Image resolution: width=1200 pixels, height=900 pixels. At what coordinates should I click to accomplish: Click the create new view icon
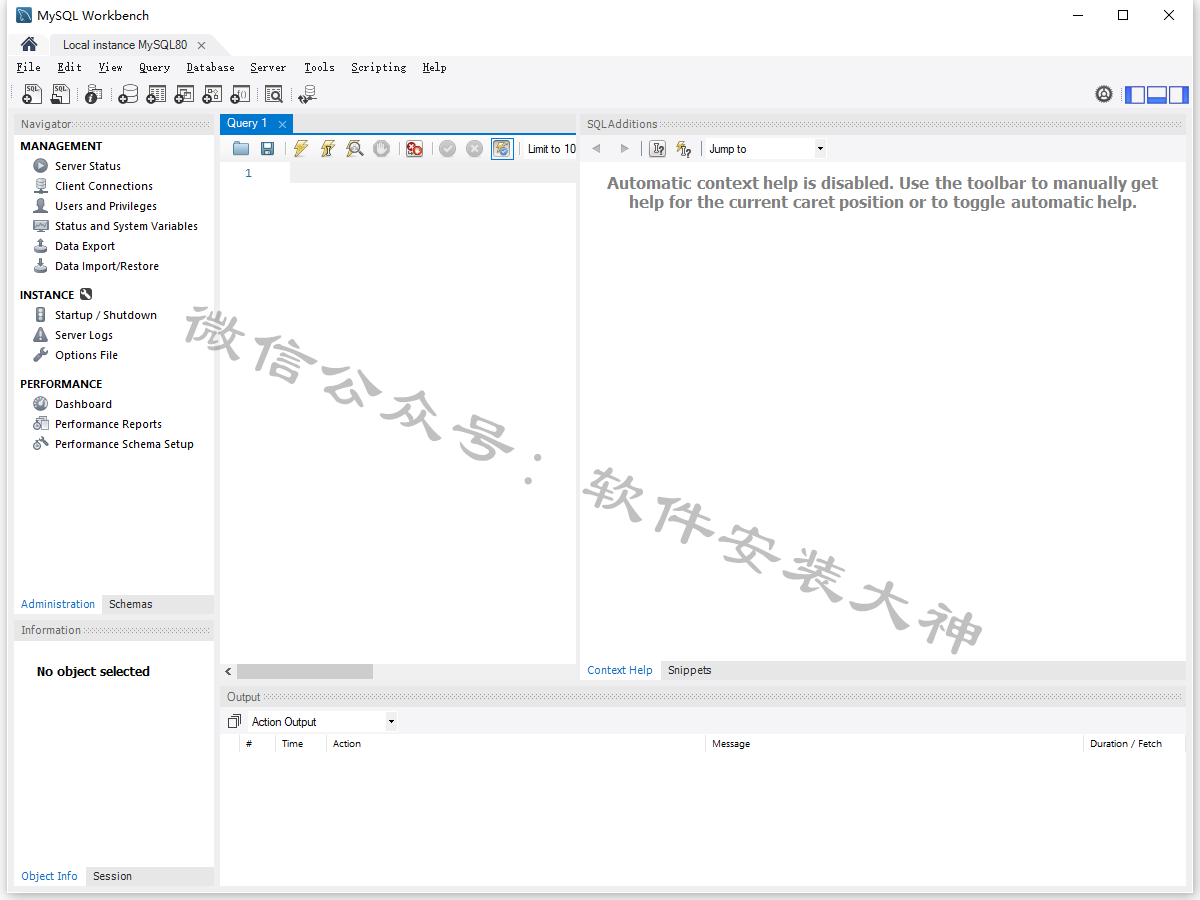pyautogui.click(x=184, y=94)
